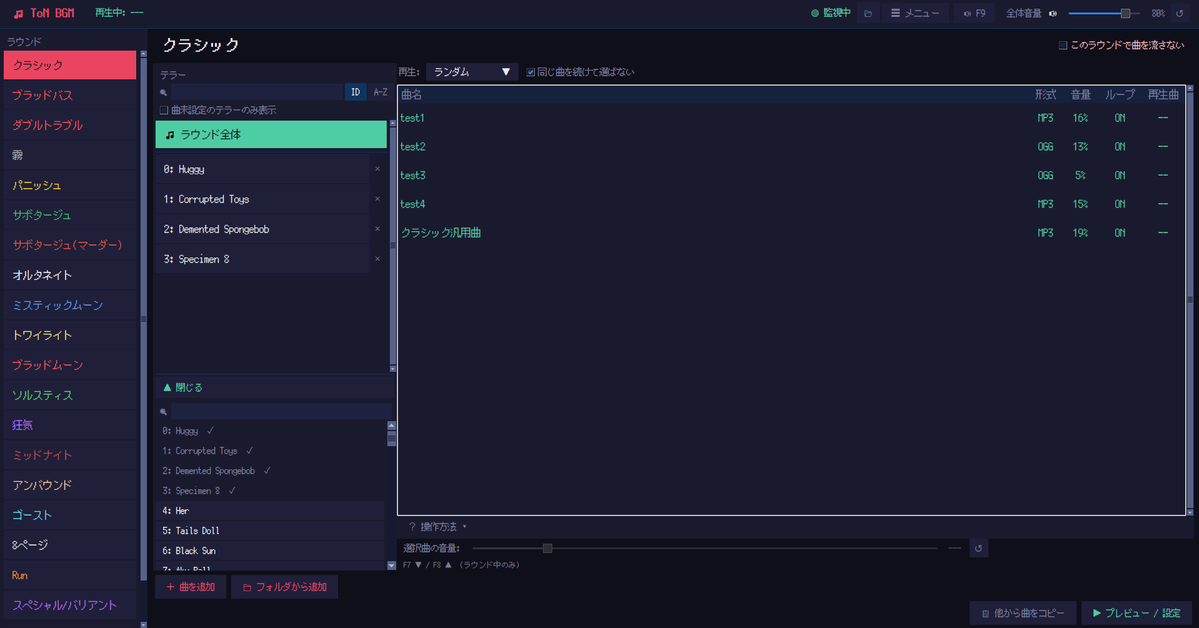Click the magnifier icon in upper terror search
The height and width of the screenshot is (628, 1199).
click(163, 93)
